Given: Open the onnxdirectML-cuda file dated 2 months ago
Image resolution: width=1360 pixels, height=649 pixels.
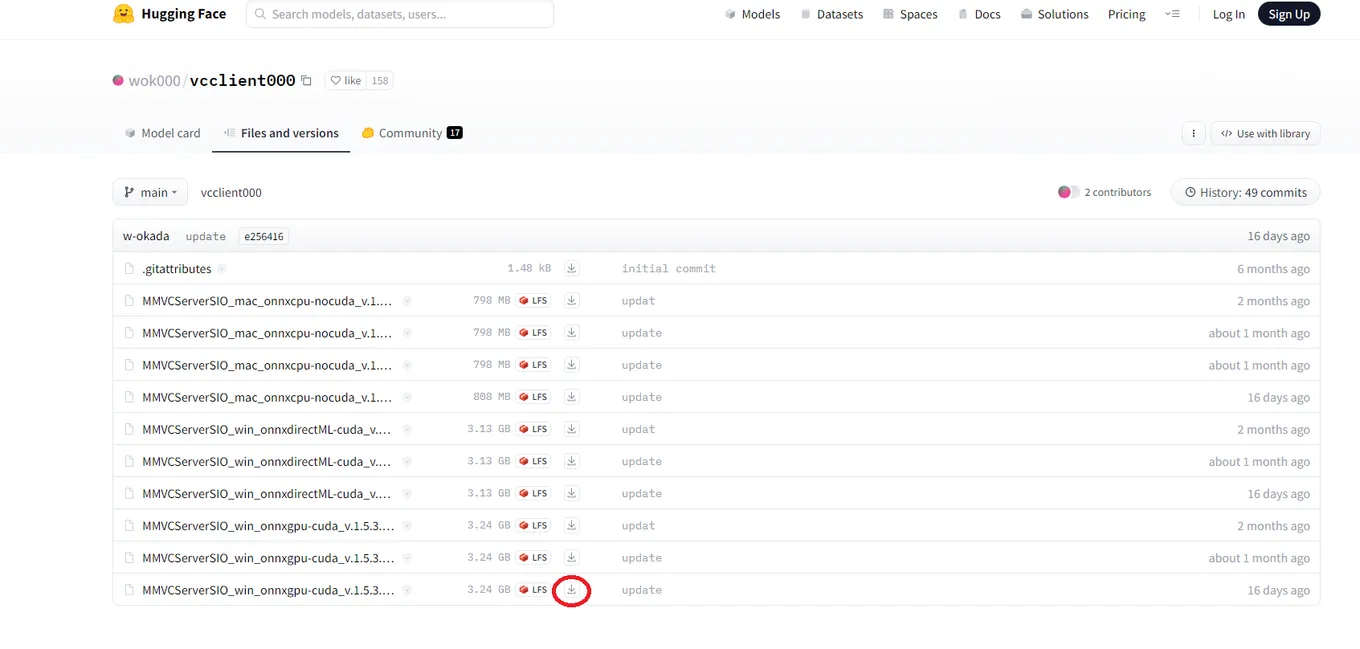Looking at the screenshot, I should point(267,429).
